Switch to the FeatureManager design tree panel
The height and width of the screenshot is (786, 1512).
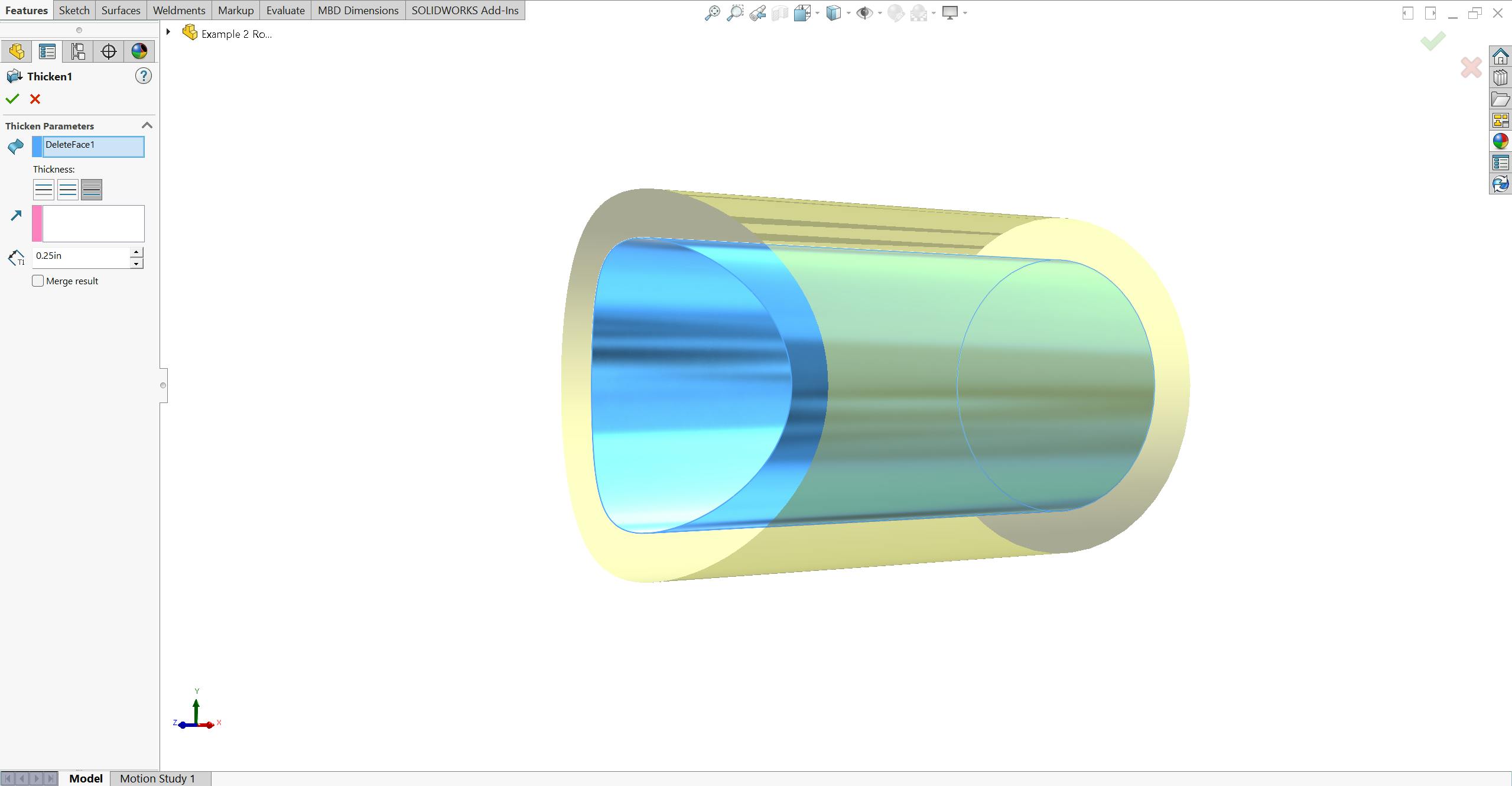click(x=17, y=51)
